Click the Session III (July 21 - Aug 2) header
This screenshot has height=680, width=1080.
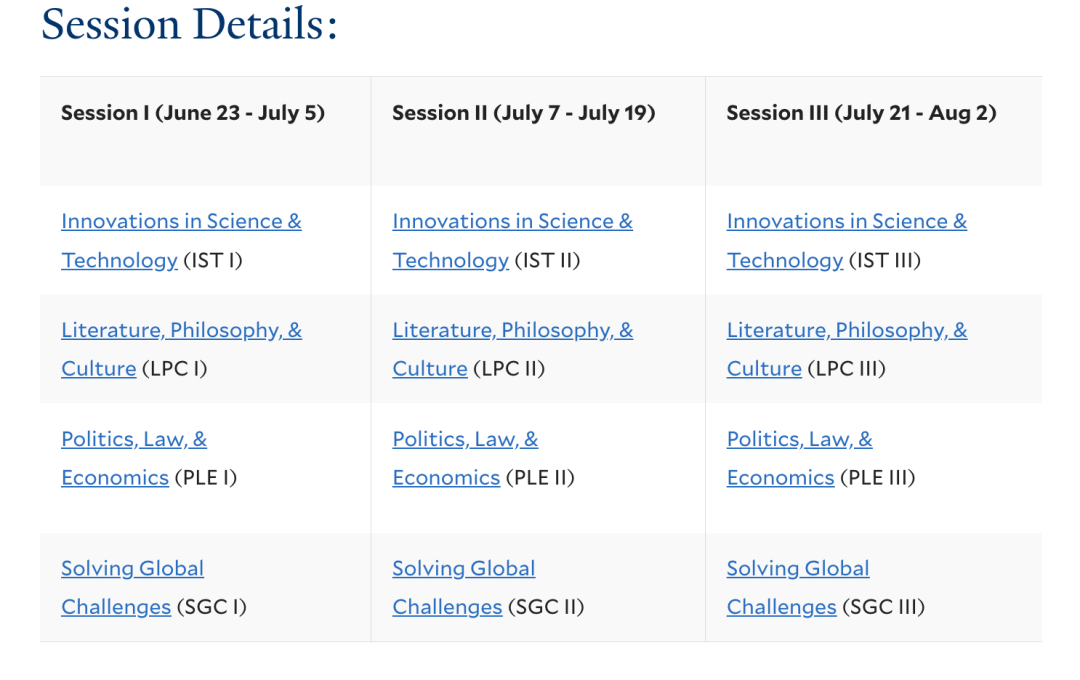point(862,112)
